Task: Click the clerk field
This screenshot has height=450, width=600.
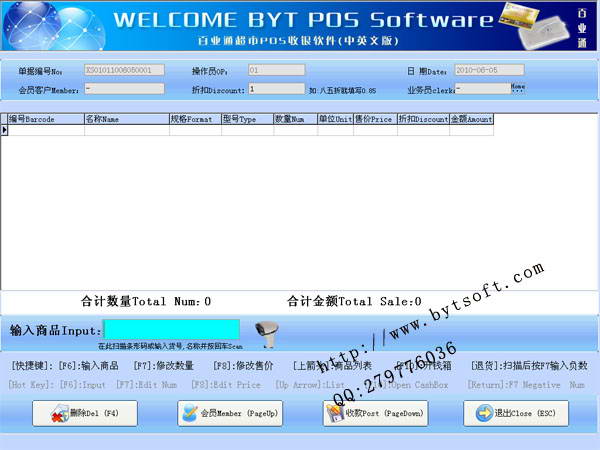Action: pos(483,89)
